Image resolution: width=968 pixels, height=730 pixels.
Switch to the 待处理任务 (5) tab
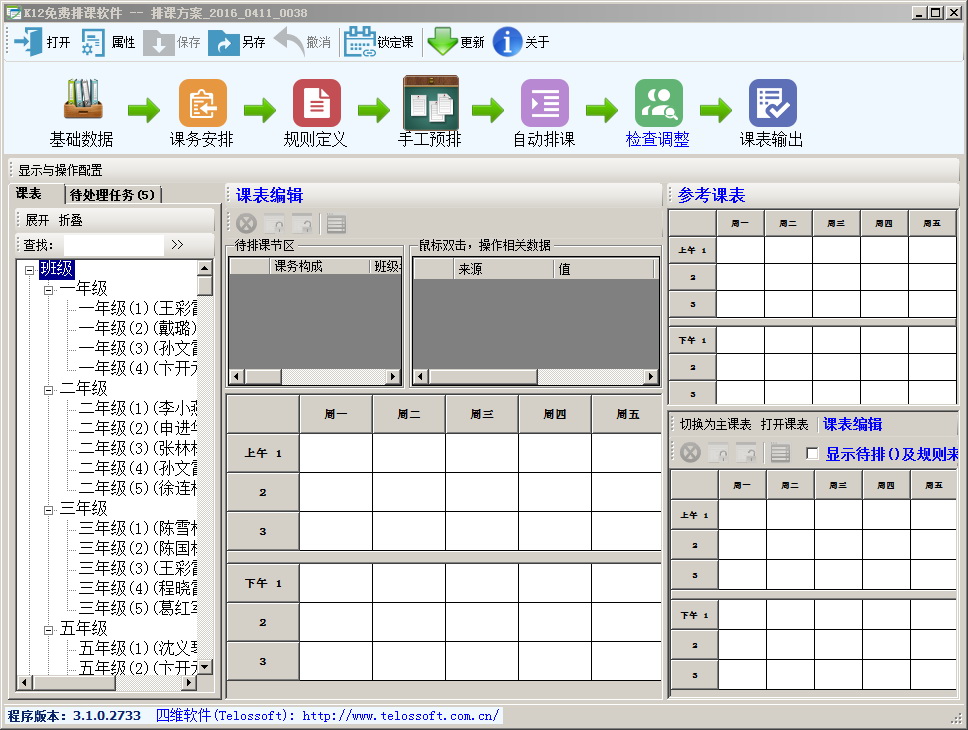[x=112, y=195]
